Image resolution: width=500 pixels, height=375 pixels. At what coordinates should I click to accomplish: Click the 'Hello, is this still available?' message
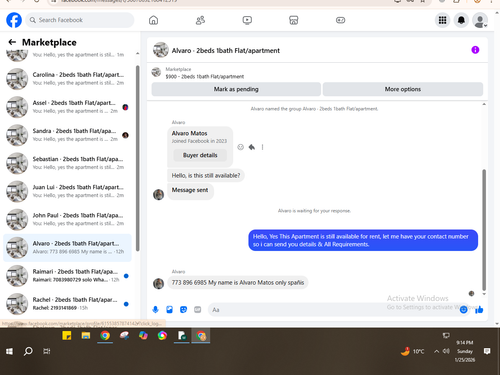[x=206, y=176]
